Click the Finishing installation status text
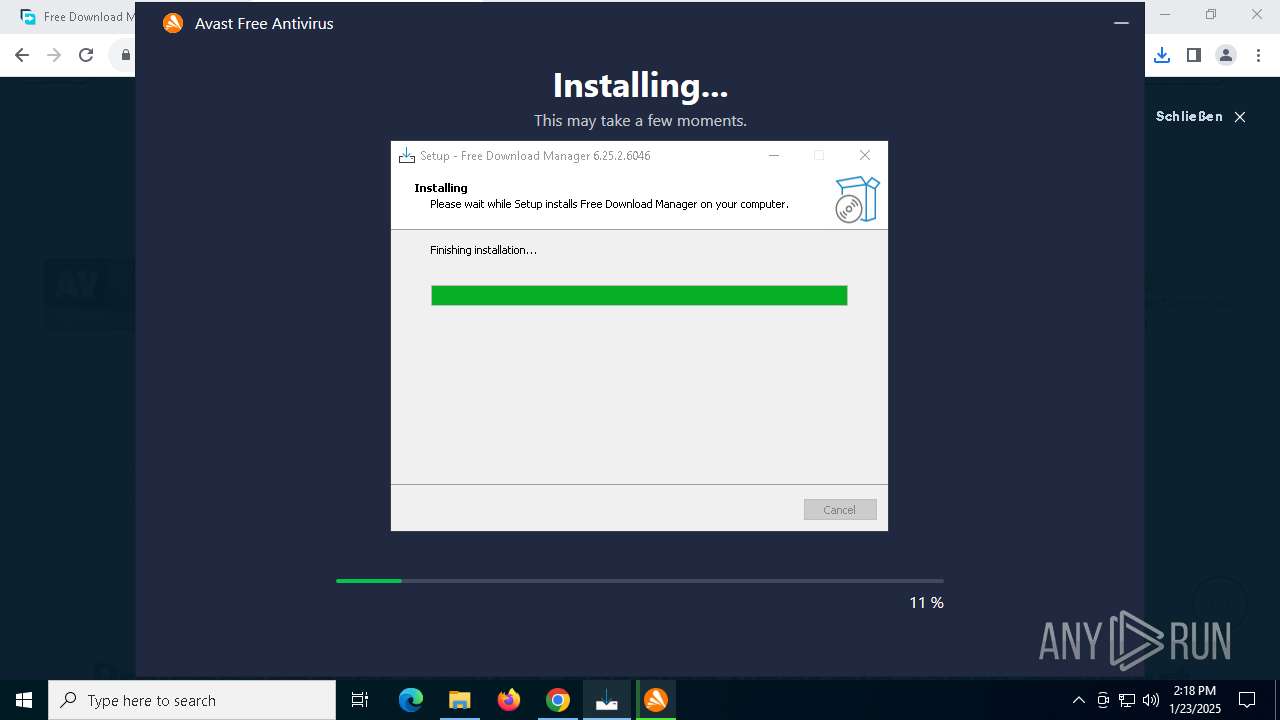 pyautogui.click(x=483, y=250)
